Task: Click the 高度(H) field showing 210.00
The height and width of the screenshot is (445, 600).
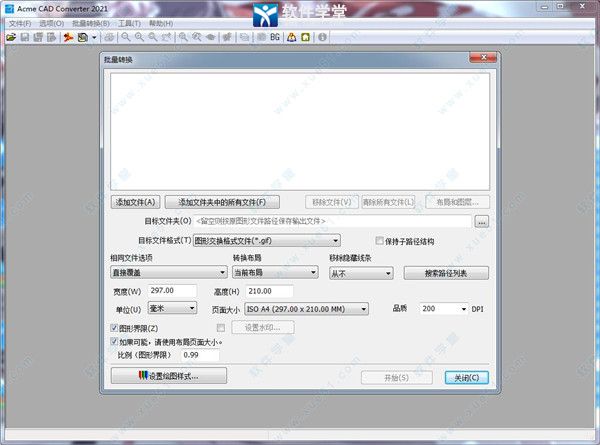Action: 269,291
